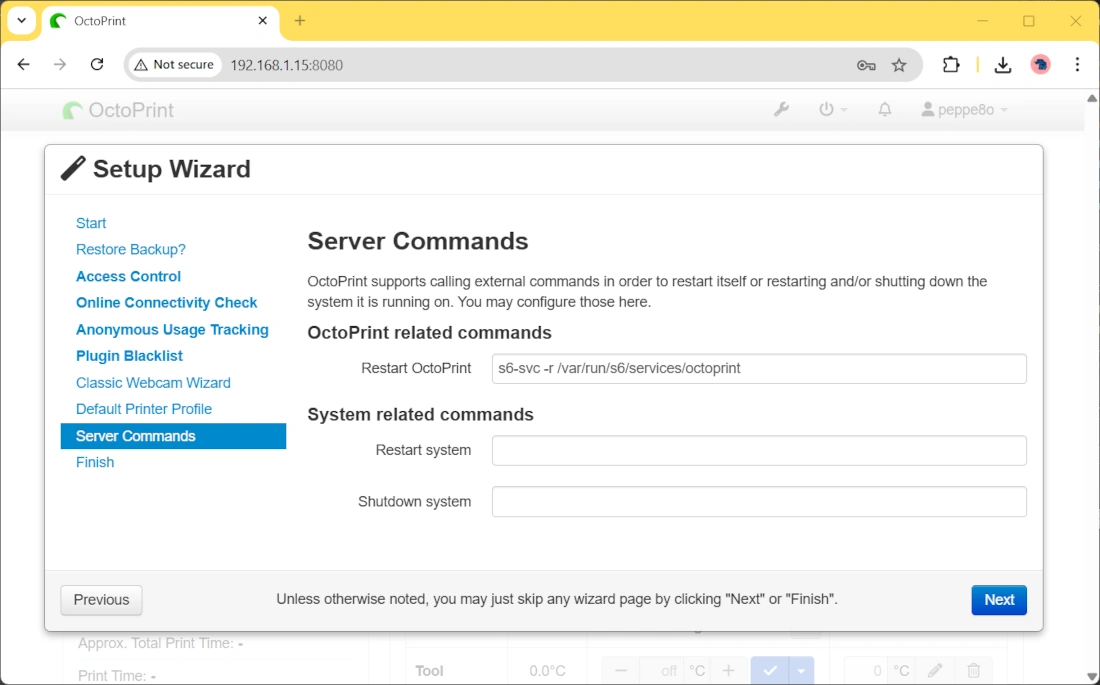The height and width of the screenshot is (685, 1100).
Task: Open the saved passwords key icon
Action: click(x=866, y=65)
